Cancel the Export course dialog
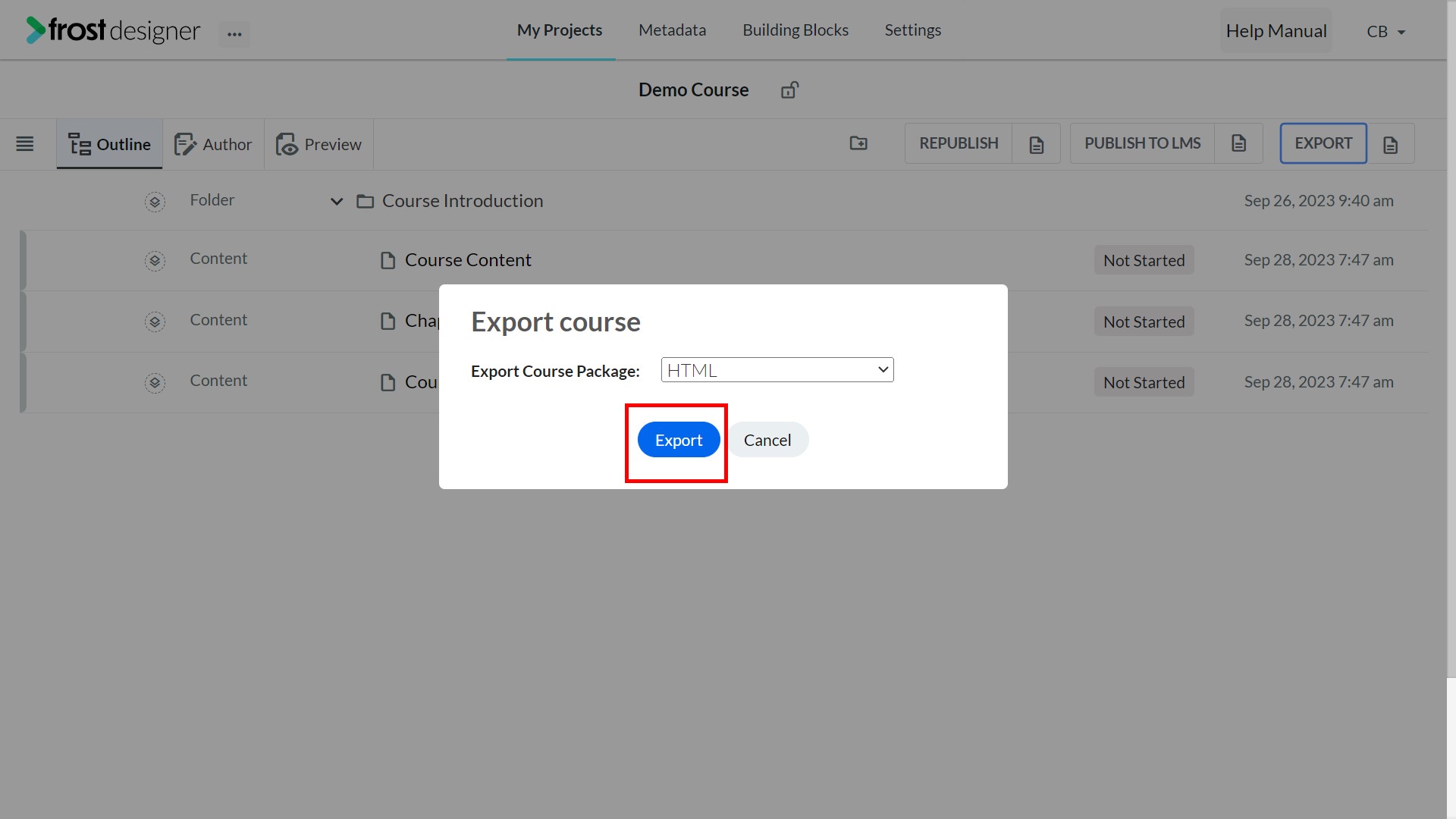 click(767, 440)
